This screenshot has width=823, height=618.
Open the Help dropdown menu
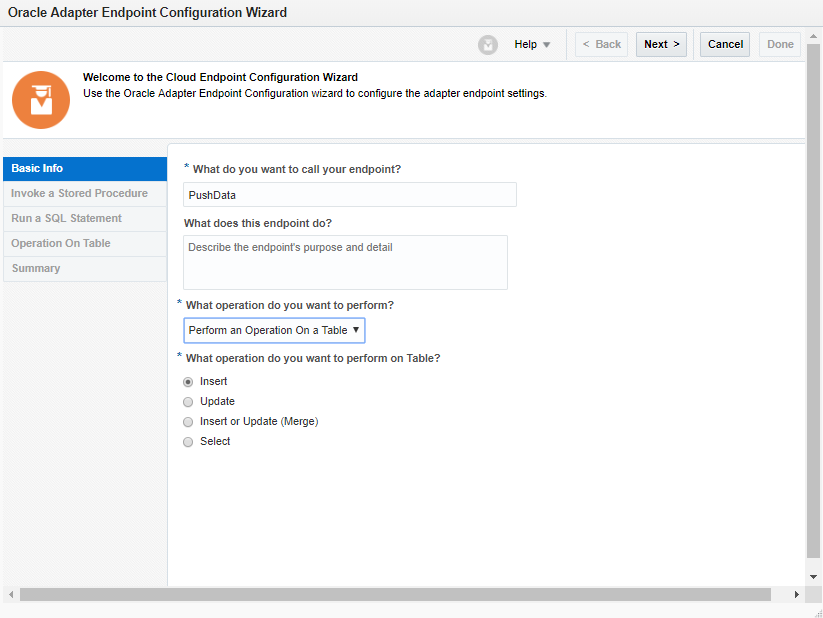tap(532, 45)
